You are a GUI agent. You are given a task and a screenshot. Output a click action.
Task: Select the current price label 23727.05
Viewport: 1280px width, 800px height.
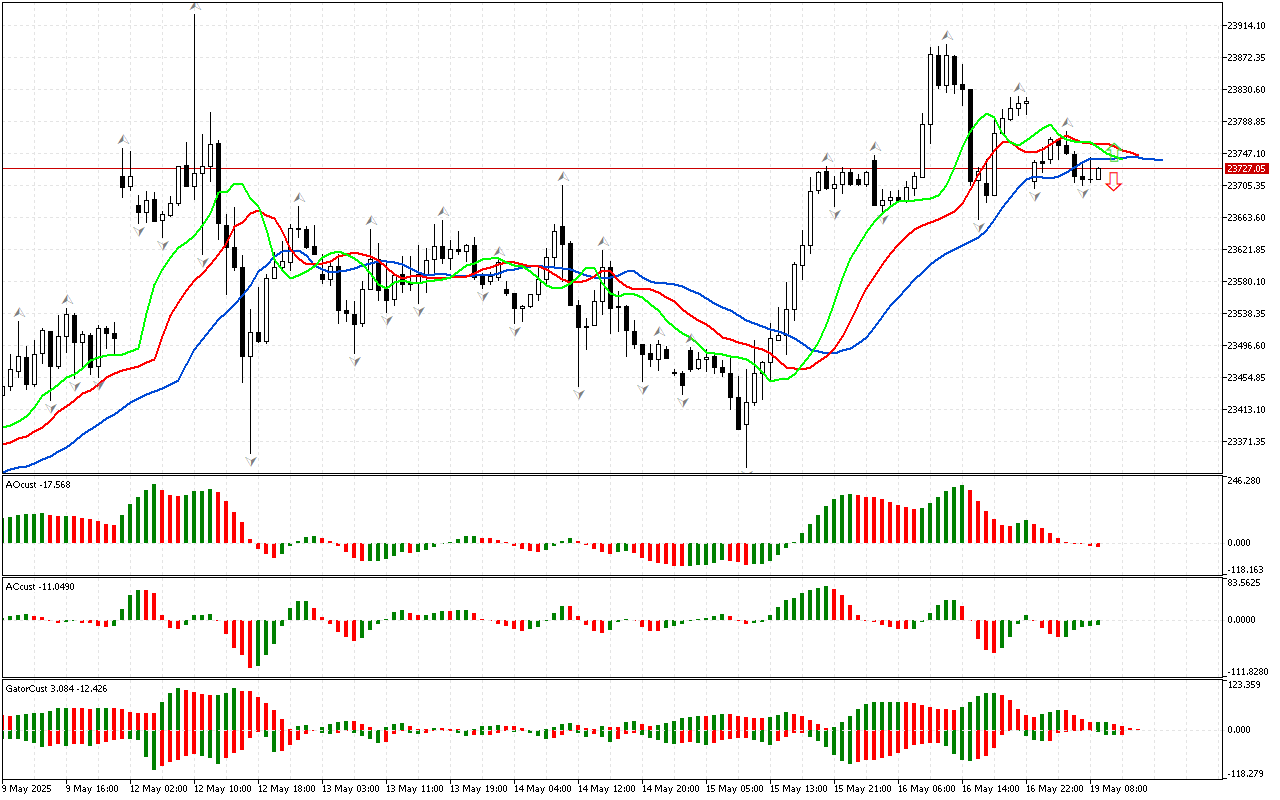coord(1245,169)
